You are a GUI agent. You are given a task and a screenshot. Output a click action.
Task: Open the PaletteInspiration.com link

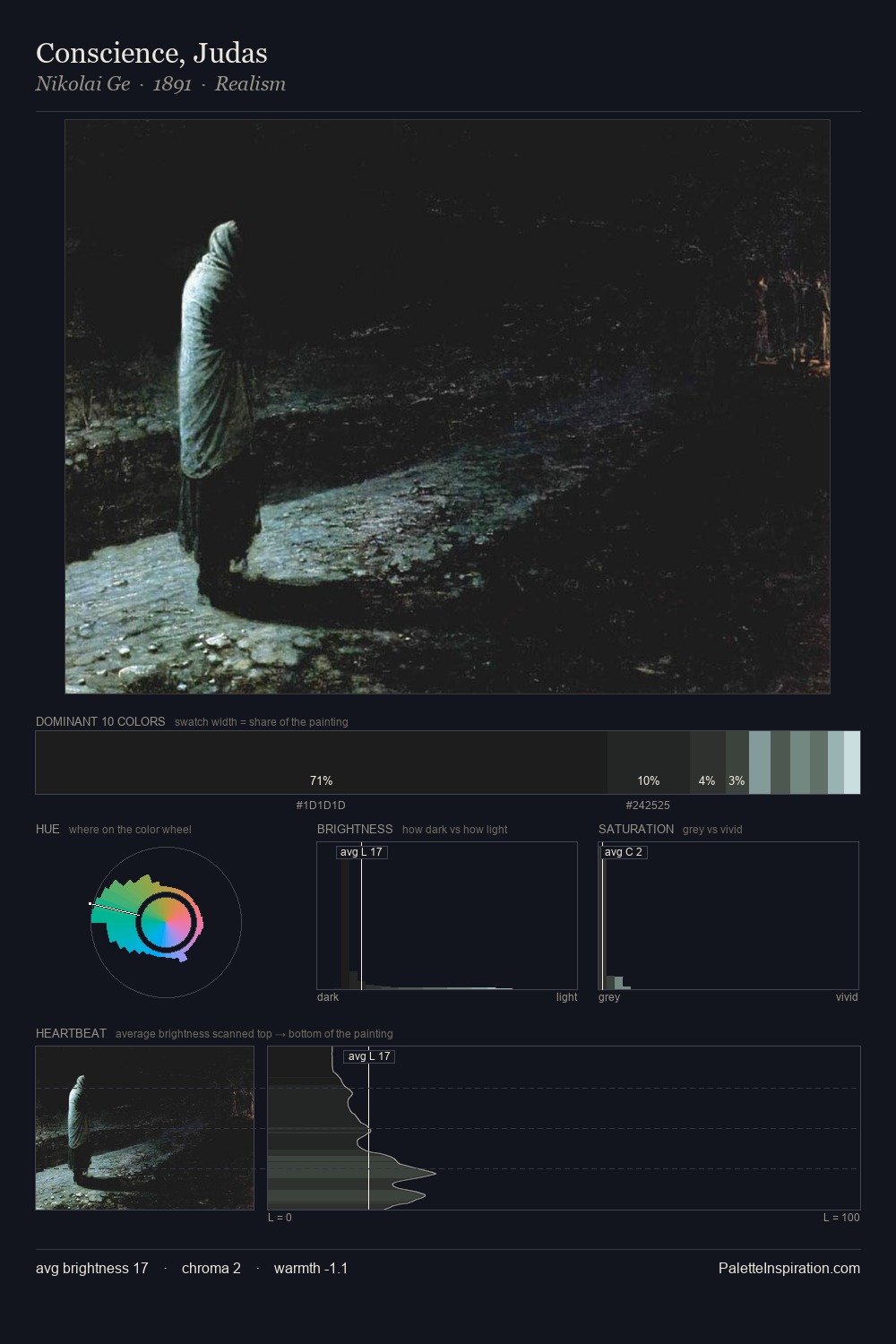(x=789, y=1268)
